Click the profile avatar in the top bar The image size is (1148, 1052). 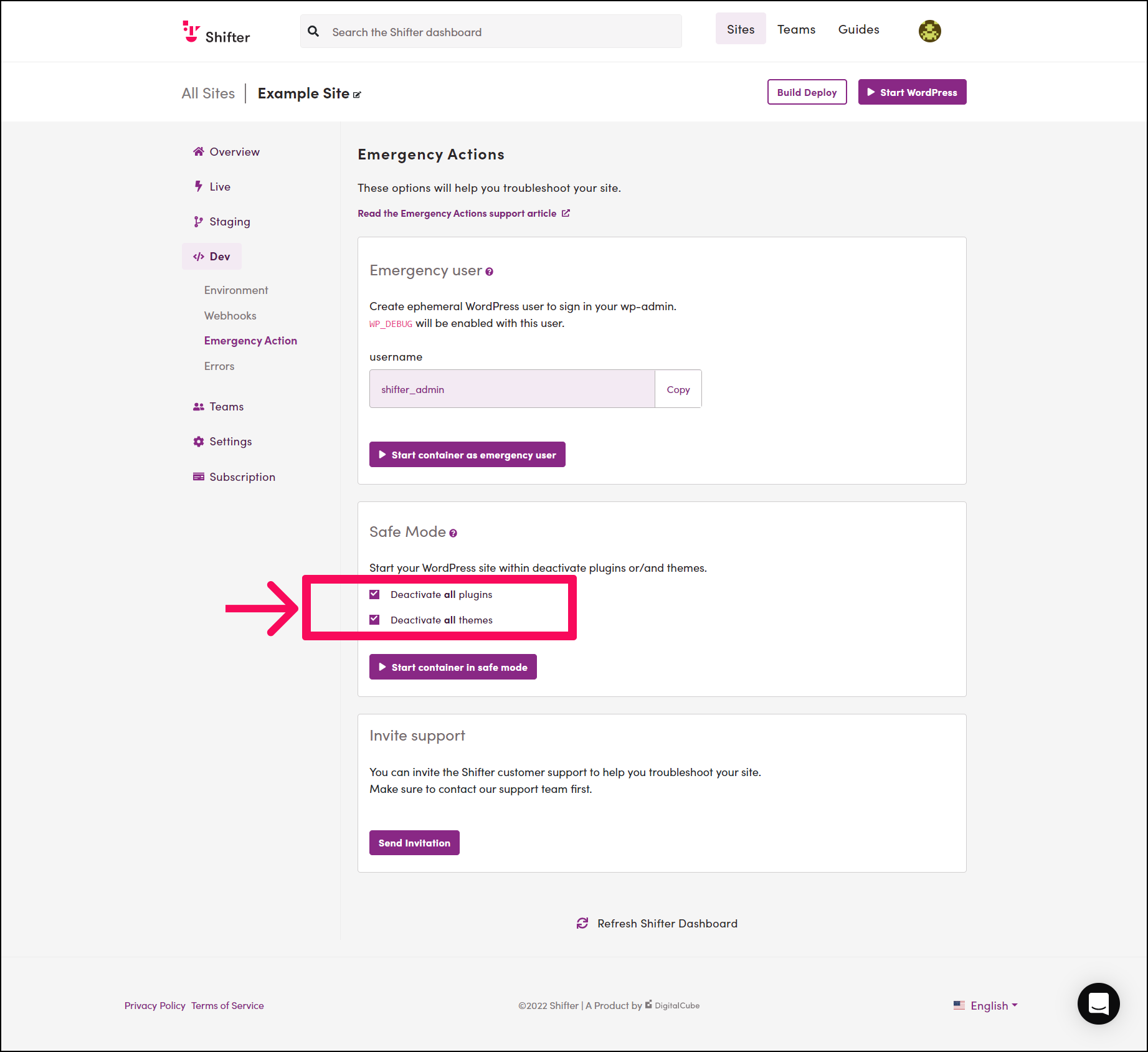coord(929,31)
